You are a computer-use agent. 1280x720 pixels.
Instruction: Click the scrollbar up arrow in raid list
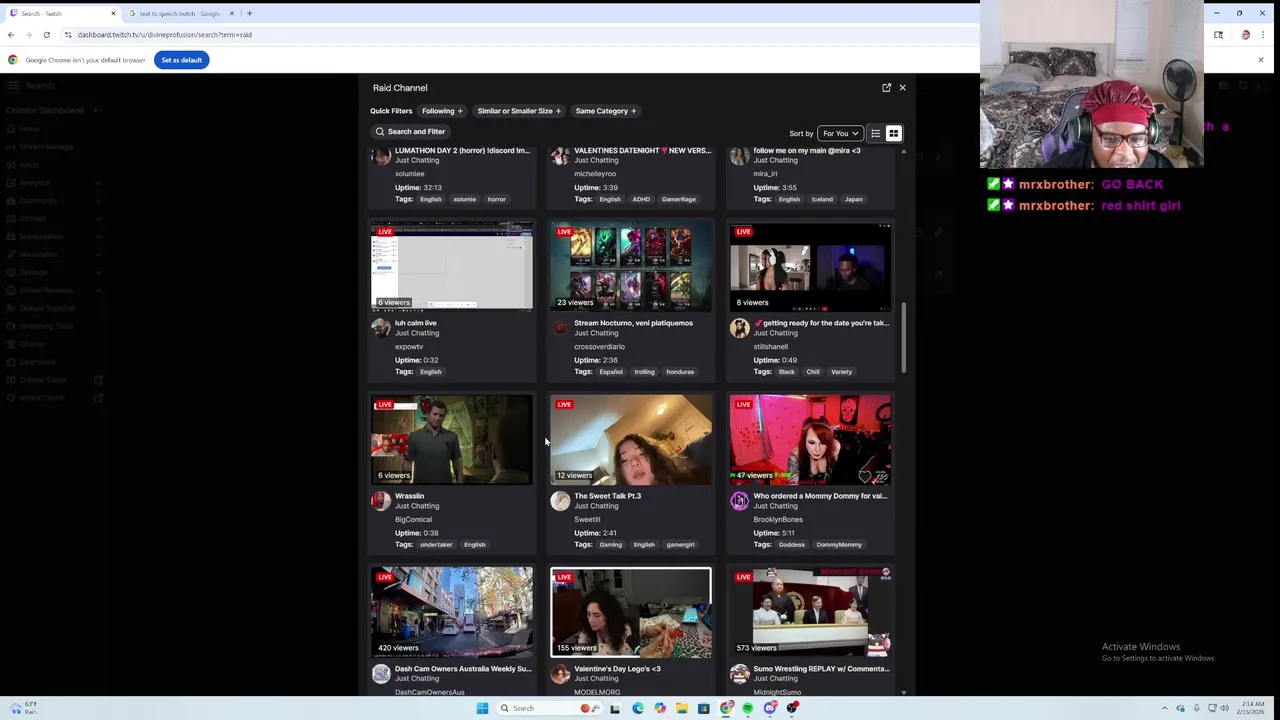click(904, 152)
